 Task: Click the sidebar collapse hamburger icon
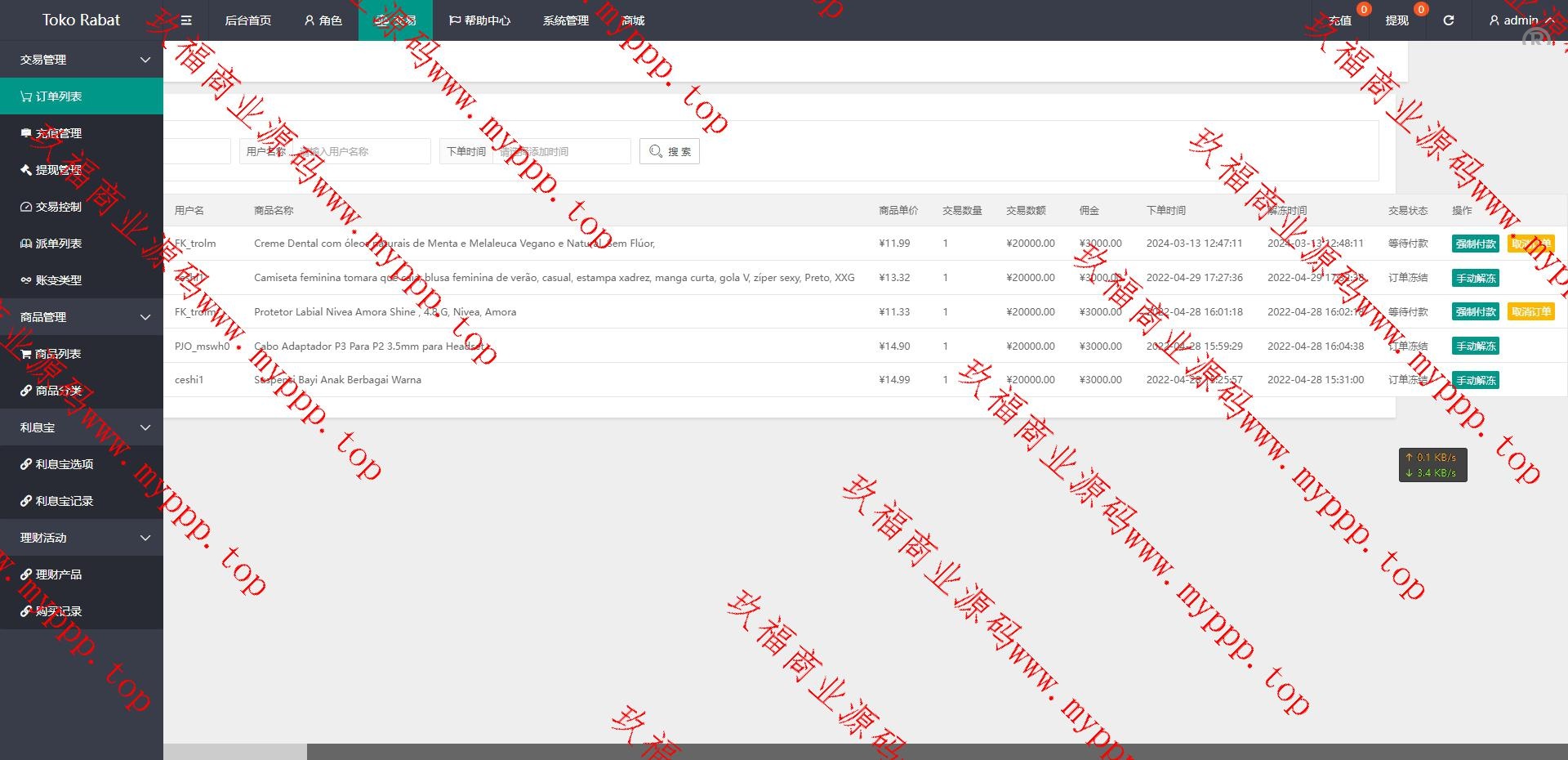tap(186, 20)
